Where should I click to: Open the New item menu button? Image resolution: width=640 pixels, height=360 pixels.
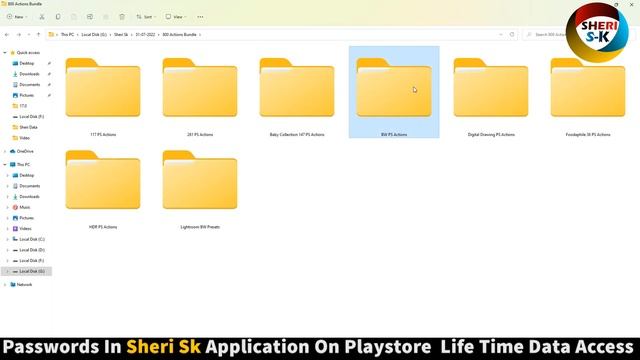click(x=17, y=17)
